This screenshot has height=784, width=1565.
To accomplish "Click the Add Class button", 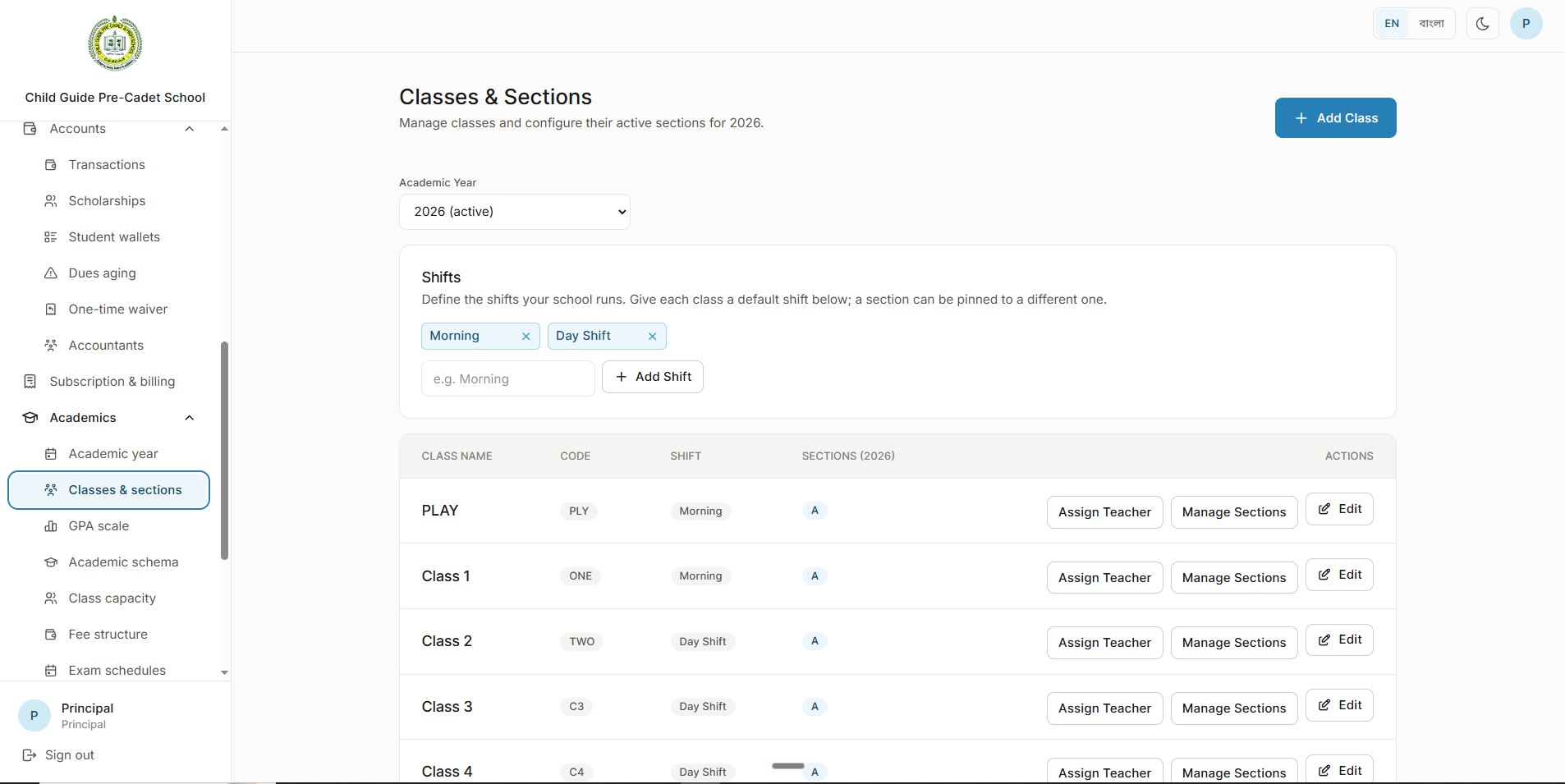I will point(1335,118).
